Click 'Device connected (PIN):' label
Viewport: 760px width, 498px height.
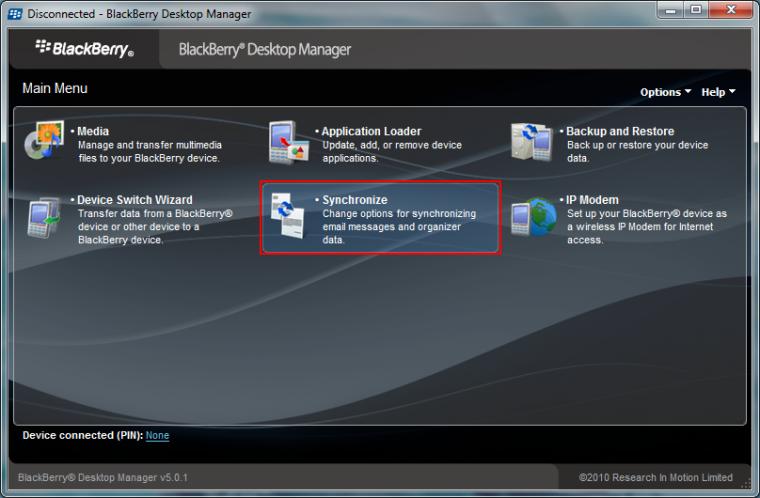(x=83, y=435)
